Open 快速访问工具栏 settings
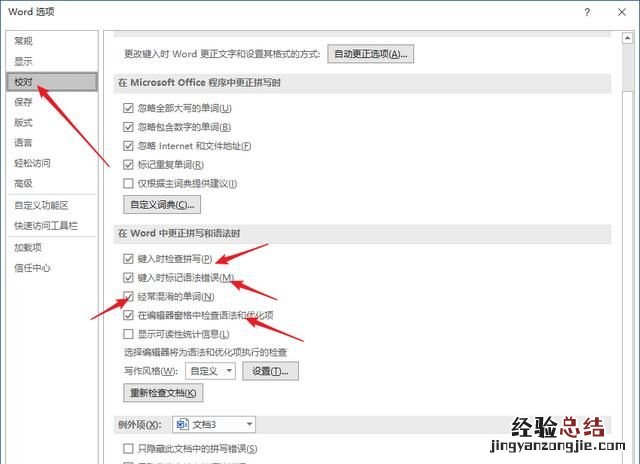The image size is (640, 464). tap(46, 226)
